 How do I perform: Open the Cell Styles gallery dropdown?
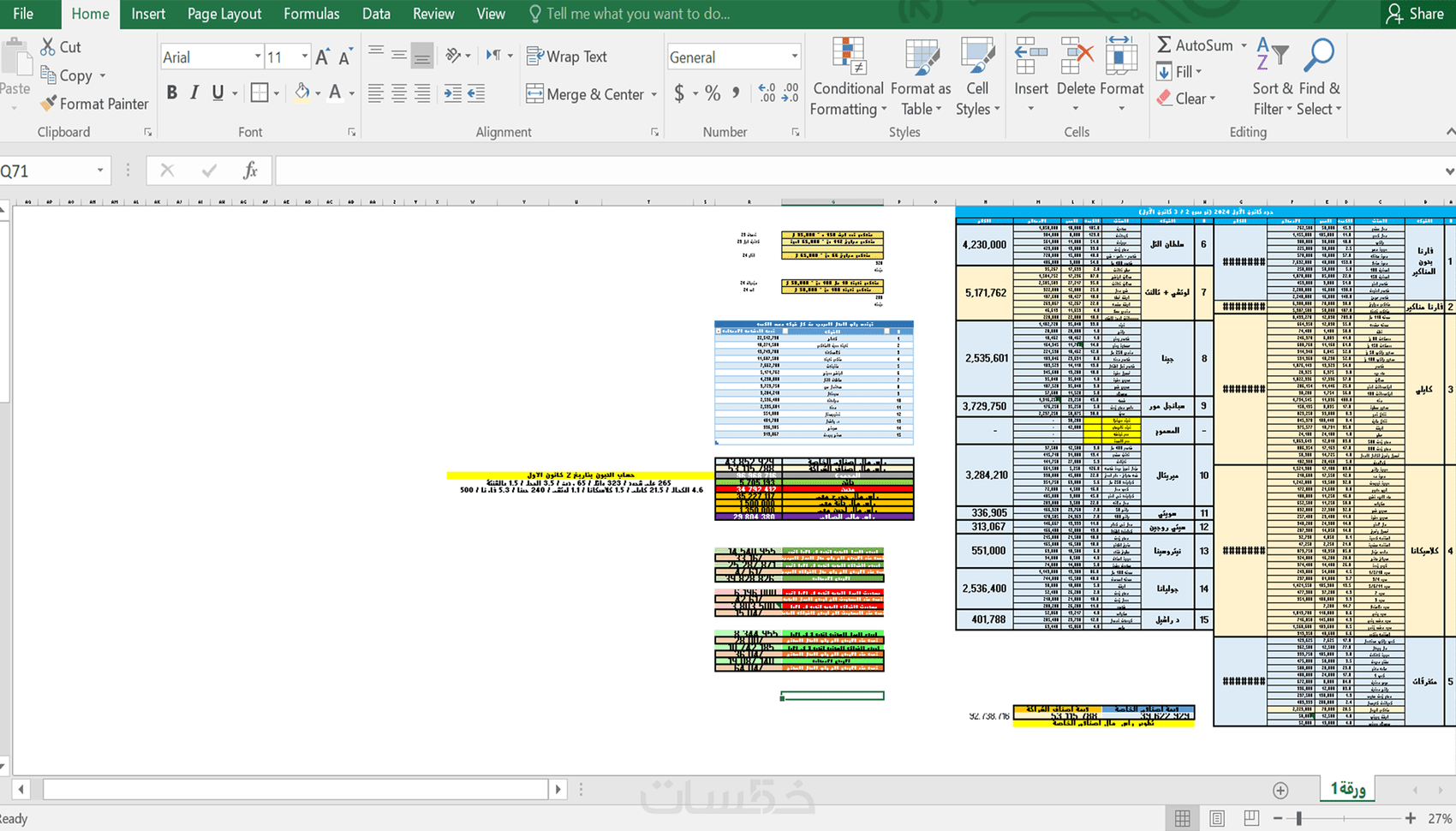tap(977, 77)
